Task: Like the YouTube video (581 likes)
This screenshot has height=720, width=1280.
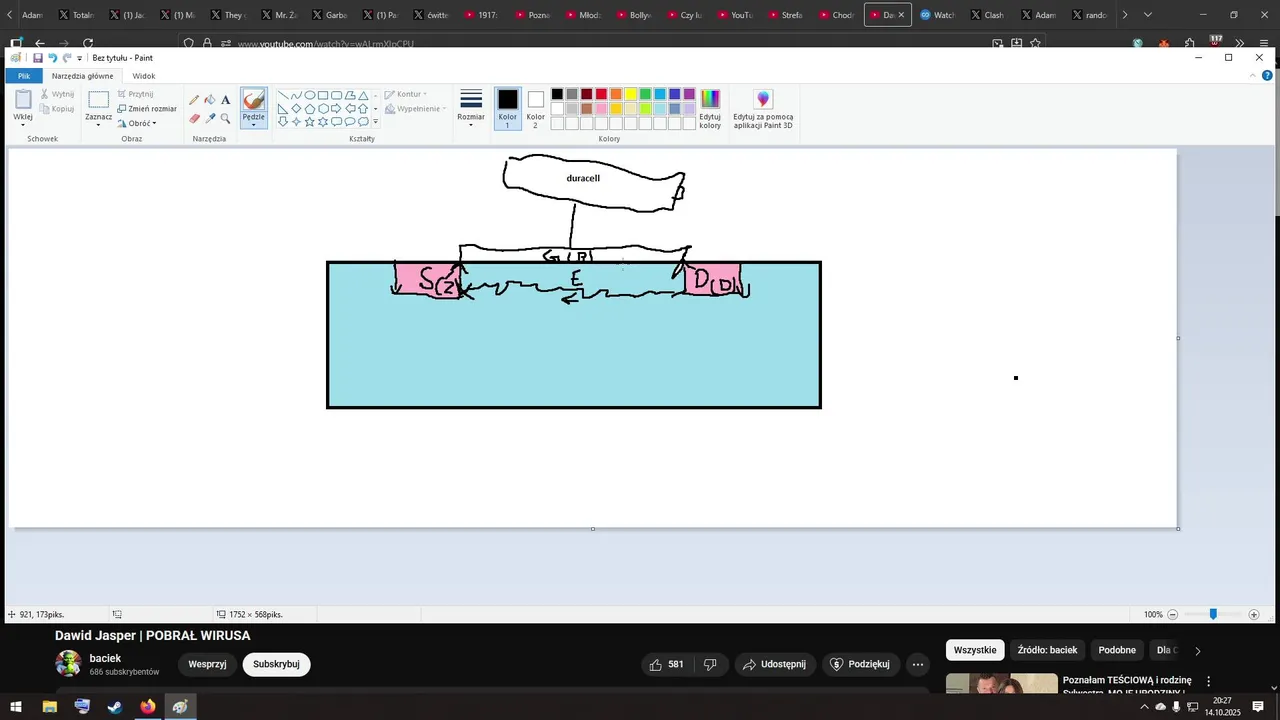Action: 667,664
